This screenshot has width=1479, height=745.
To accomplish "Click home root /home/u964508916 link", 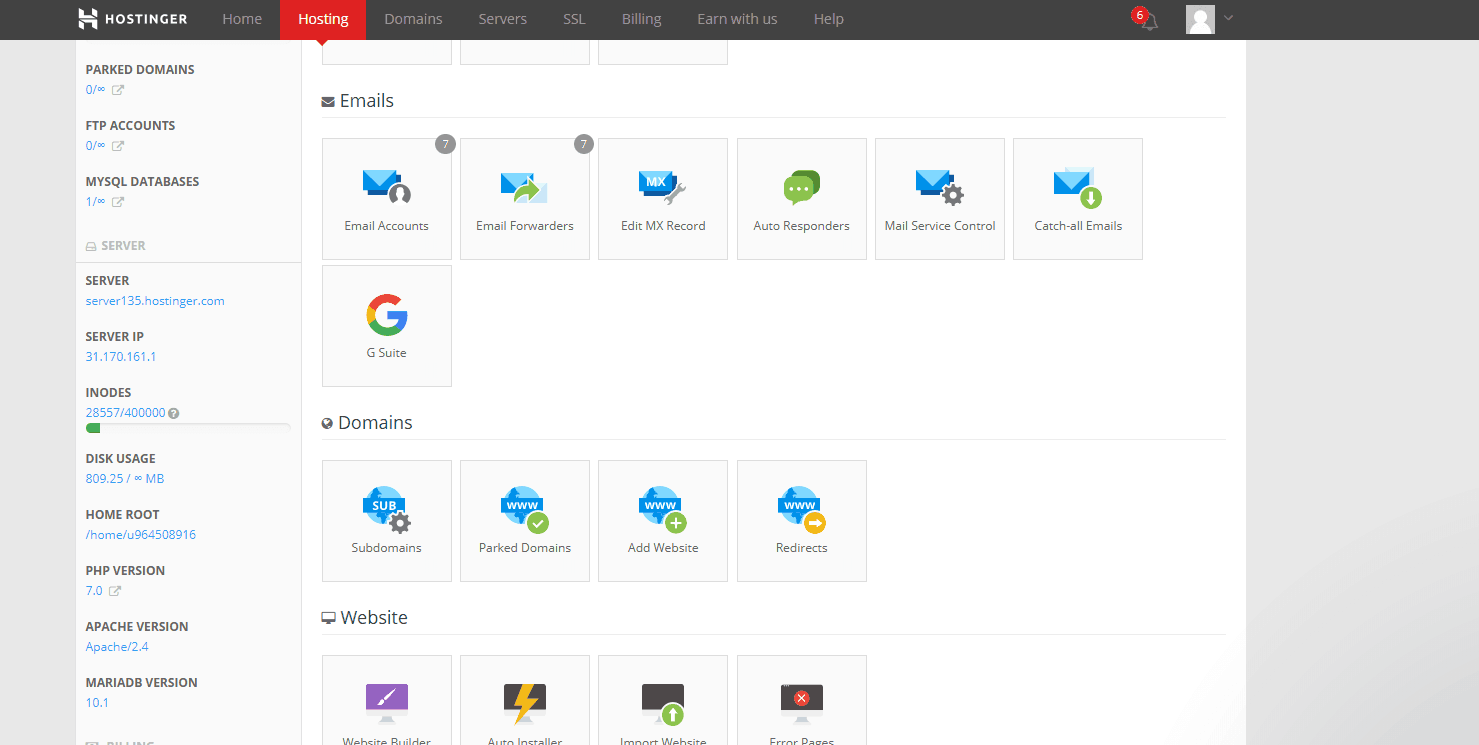I will click(x=141, y=535).
